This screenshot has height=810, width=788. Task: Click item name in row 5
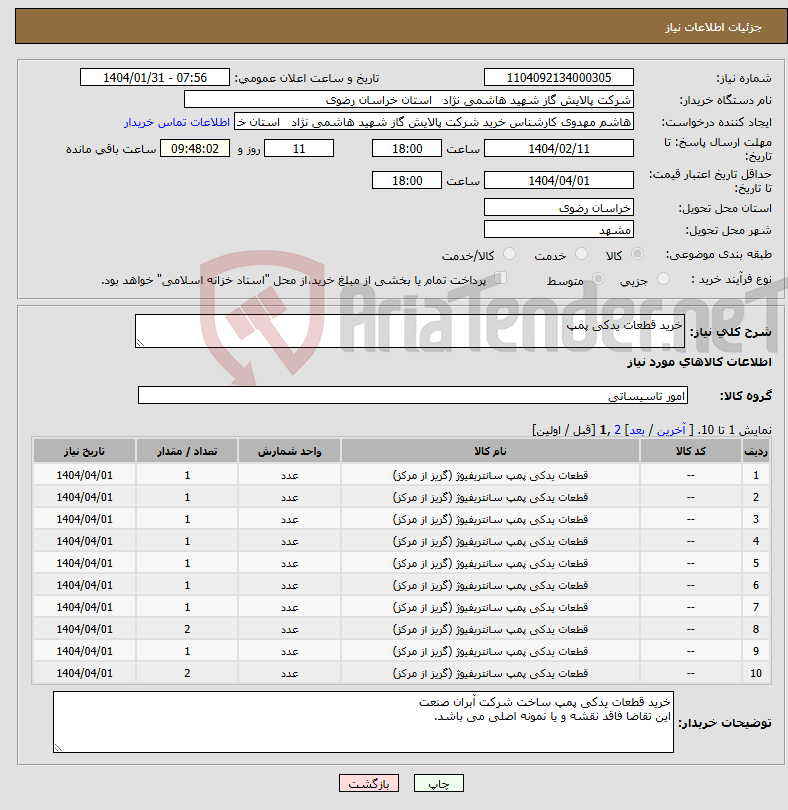(x=490, y=563)
